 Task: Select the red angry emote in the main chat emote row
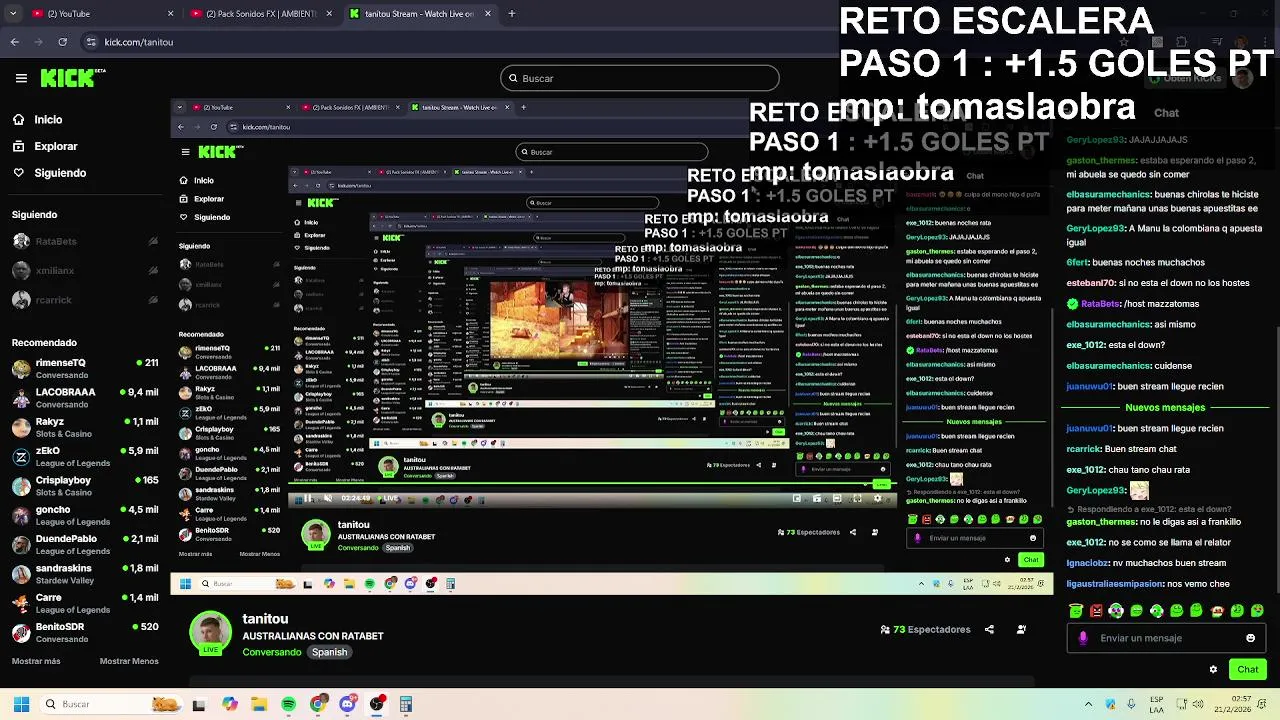tap(1096, 610)
